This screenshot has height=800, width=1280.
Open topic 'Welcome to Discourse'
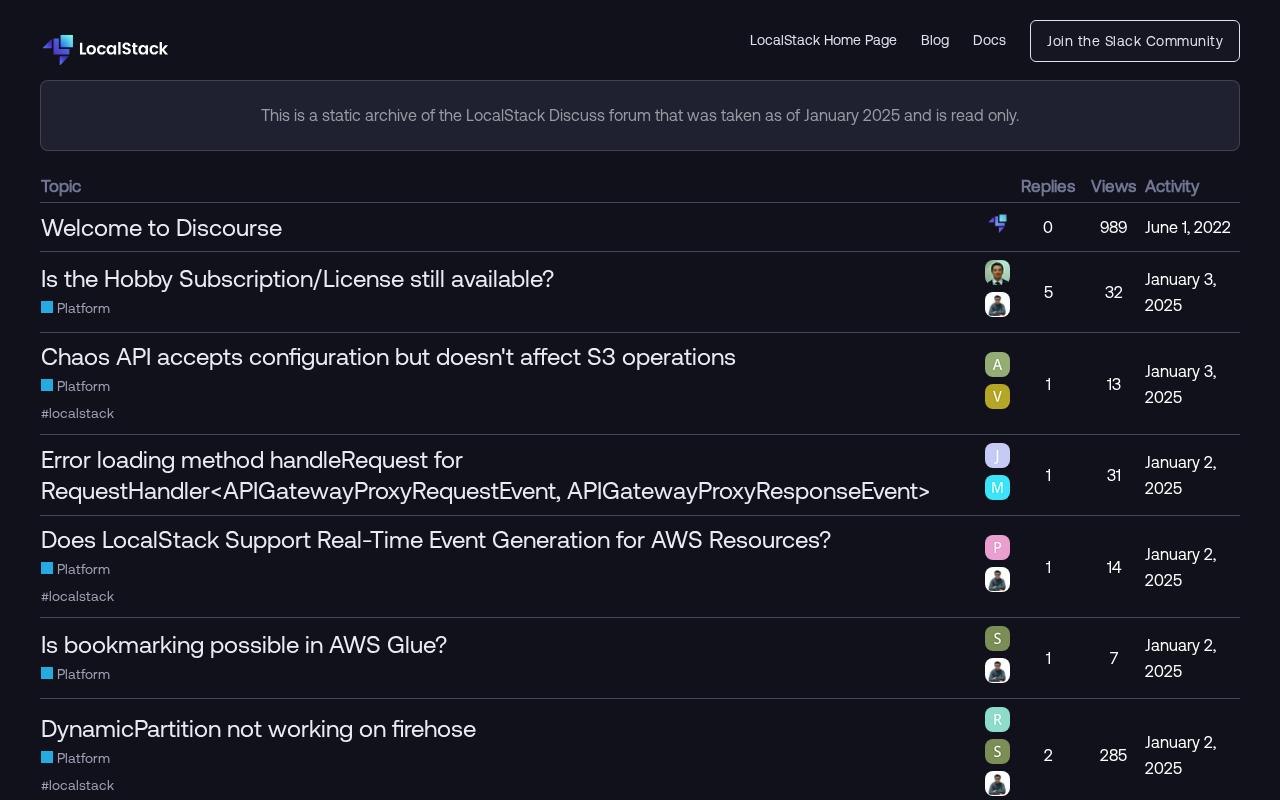pos(161,227)
